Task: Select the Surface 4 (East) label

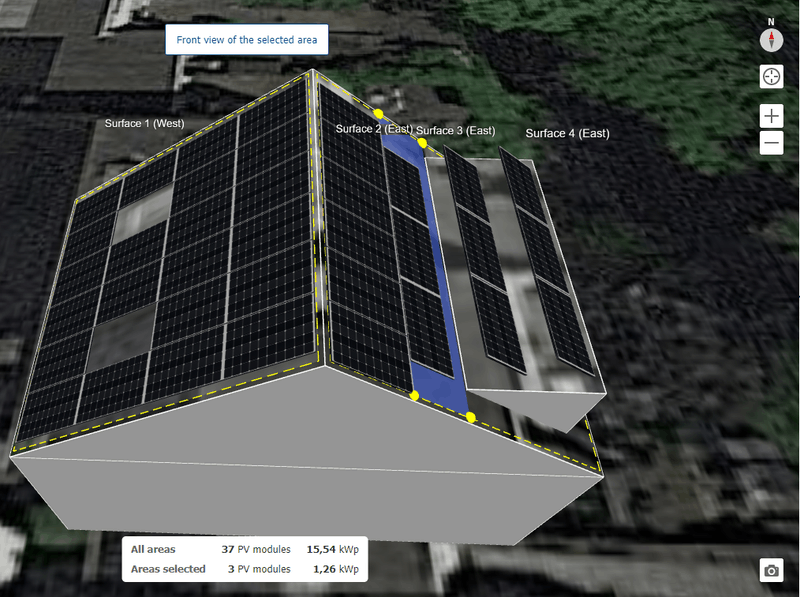Action: [x=567, y=134]
